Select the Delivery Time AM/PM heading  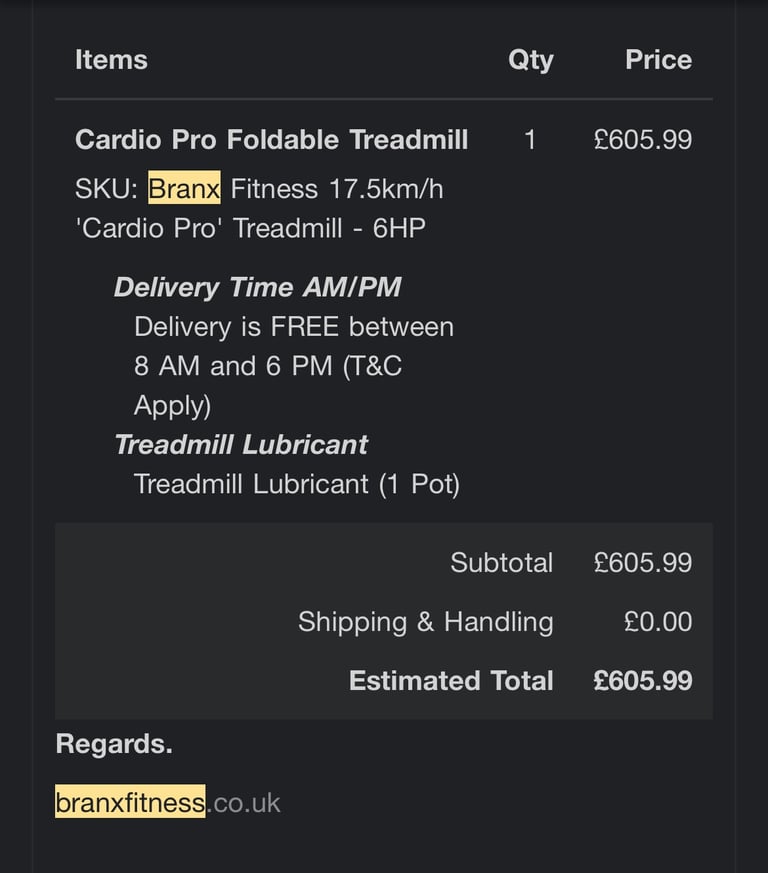tap(257, 287)
